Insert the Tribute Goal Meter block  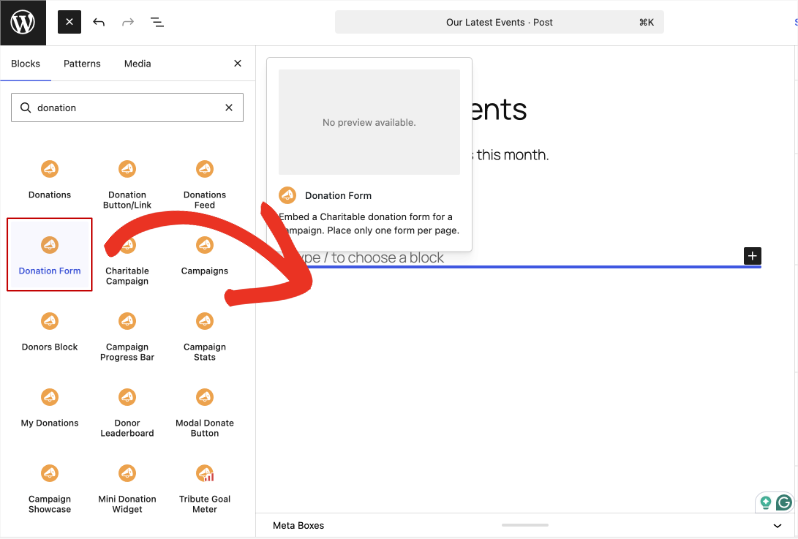(x=205, y=489)
